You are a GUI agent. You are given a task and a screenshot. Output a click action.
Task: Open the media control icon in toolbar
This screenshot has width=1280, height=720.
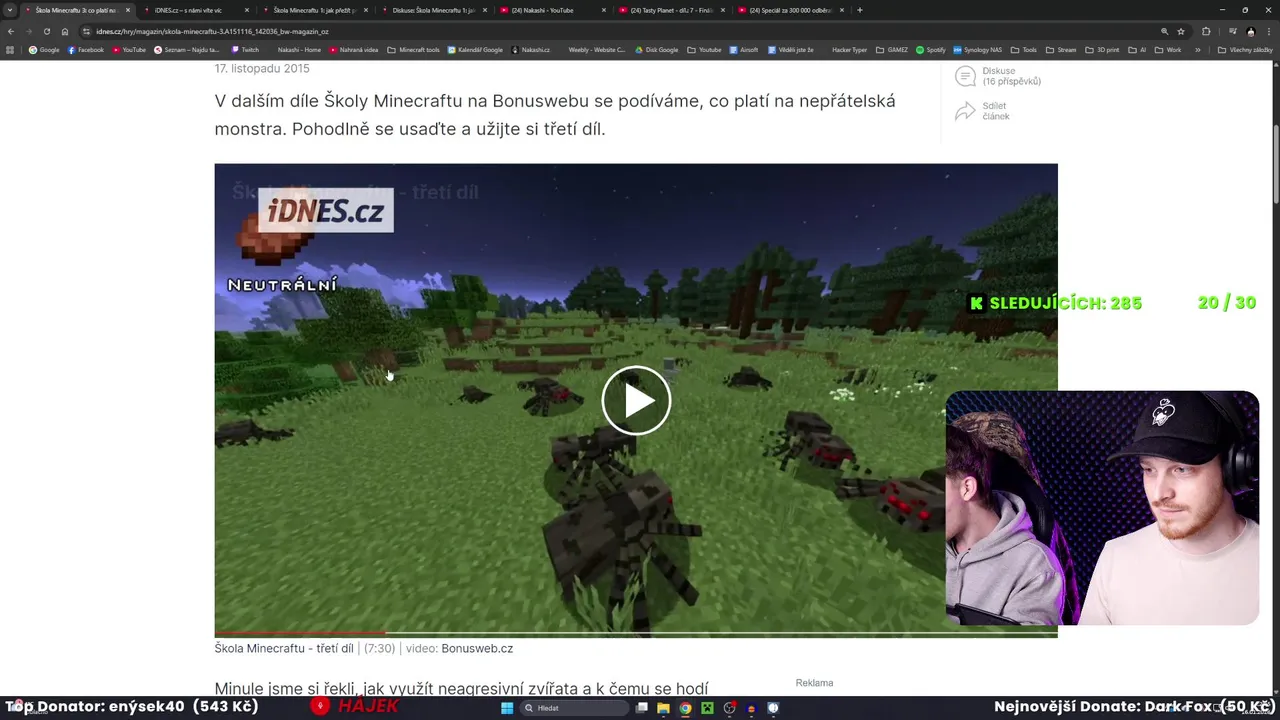1232,31
